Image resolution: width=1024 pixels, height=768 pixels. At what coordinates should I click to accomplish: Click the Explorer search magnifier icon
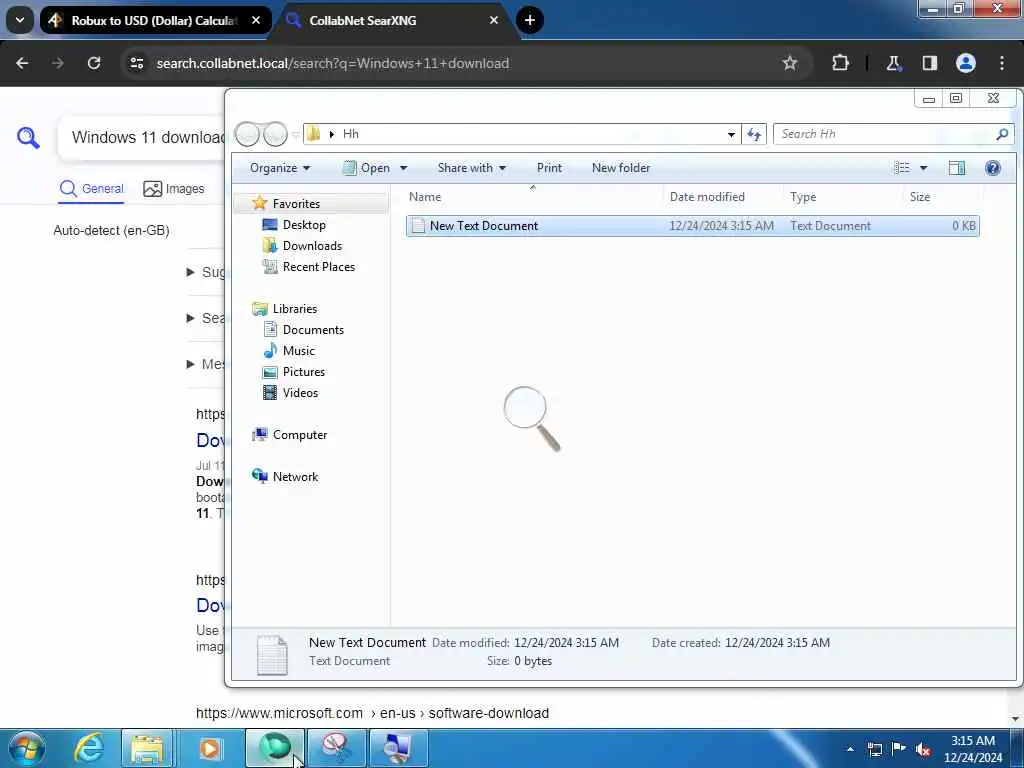click(1002, 134)
